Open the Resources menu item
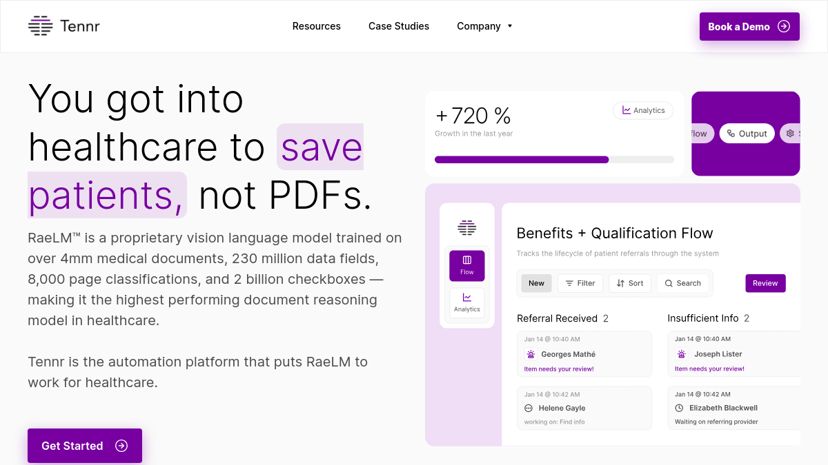Viewport: 828px width, 465px height. (x=316, y=26)
